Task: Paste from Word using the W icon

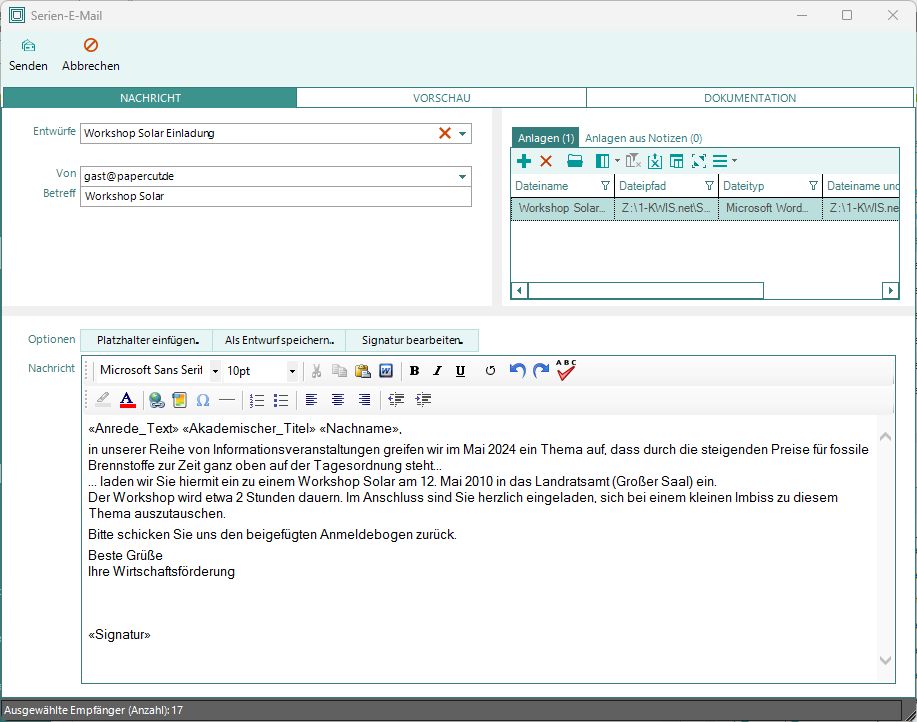Action: 386,371
